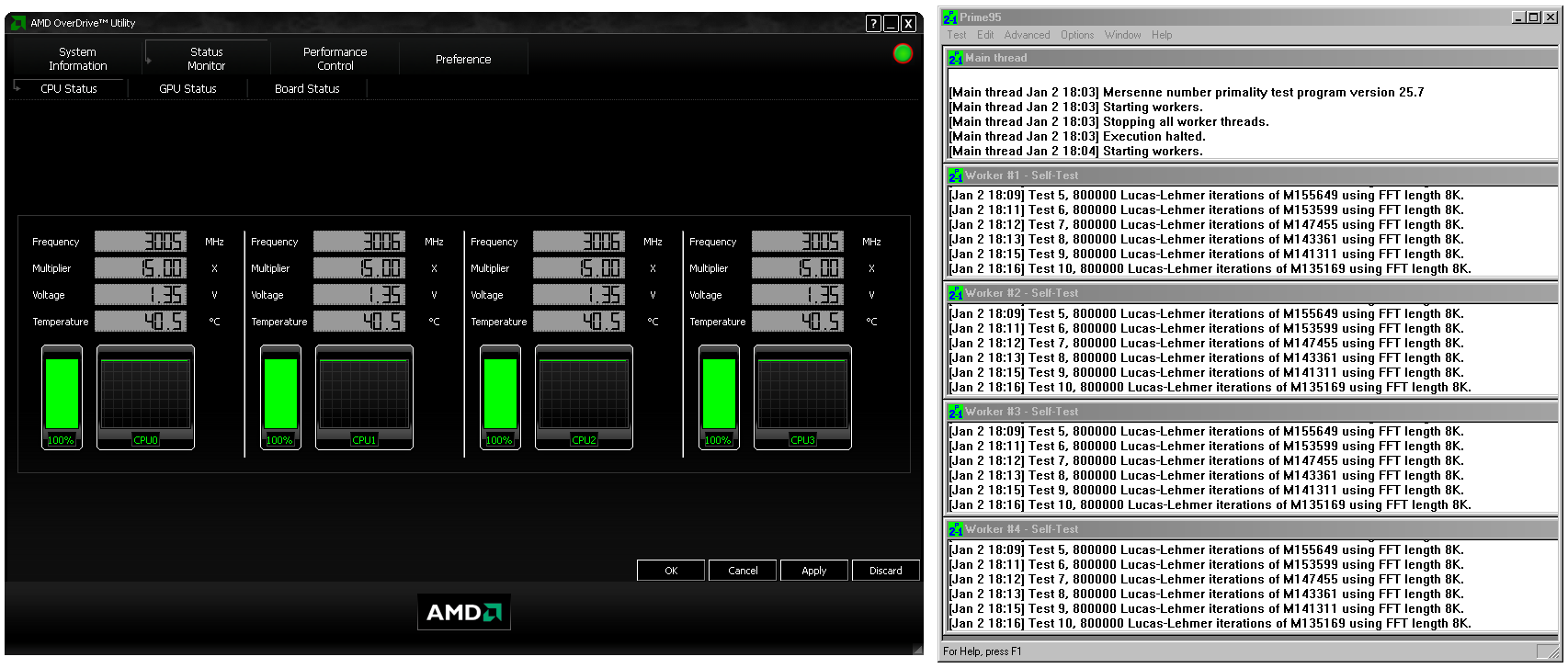1568x668 pixels.
Task: Click Worker #4 Test 9 M141311 log line
Action: (x=1206, y=608)
